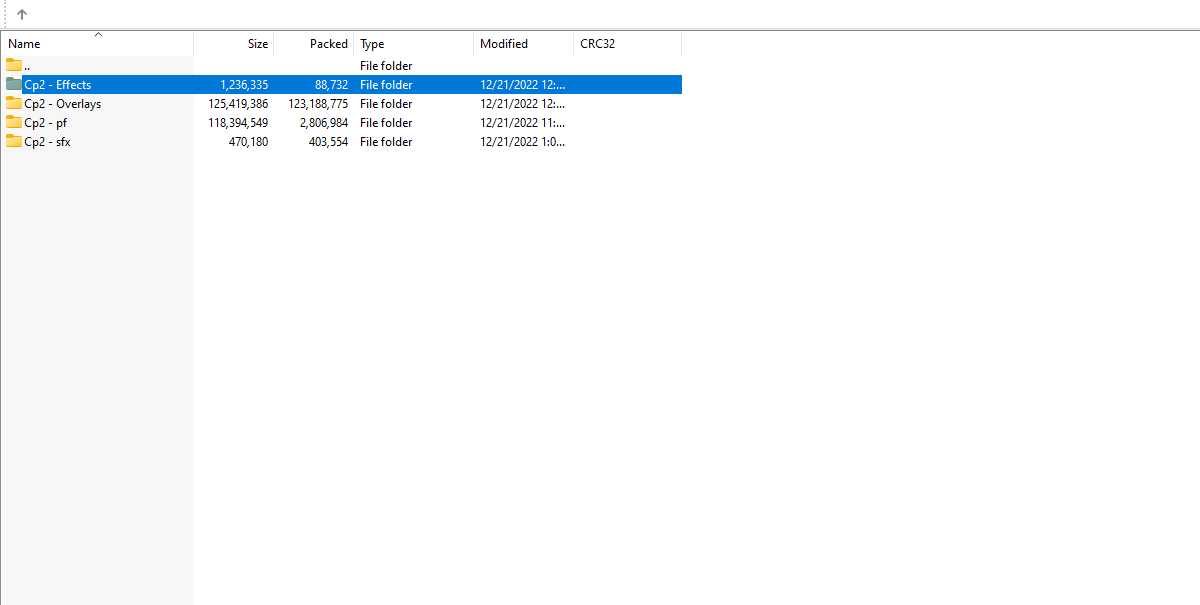
Task: Click the Cp2 - Effects folder icon
Action: tap(14, 84)
